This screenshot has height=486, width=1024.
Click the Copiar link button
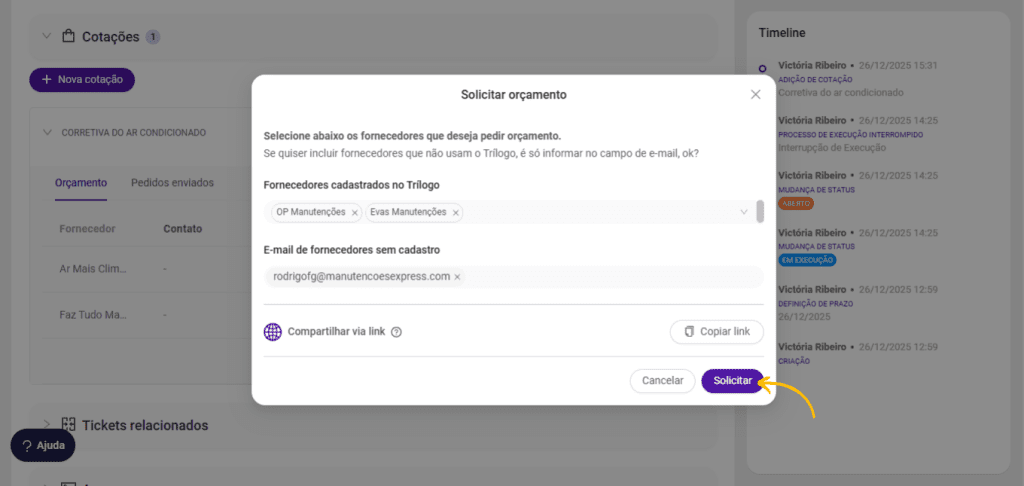coord(716,332)
